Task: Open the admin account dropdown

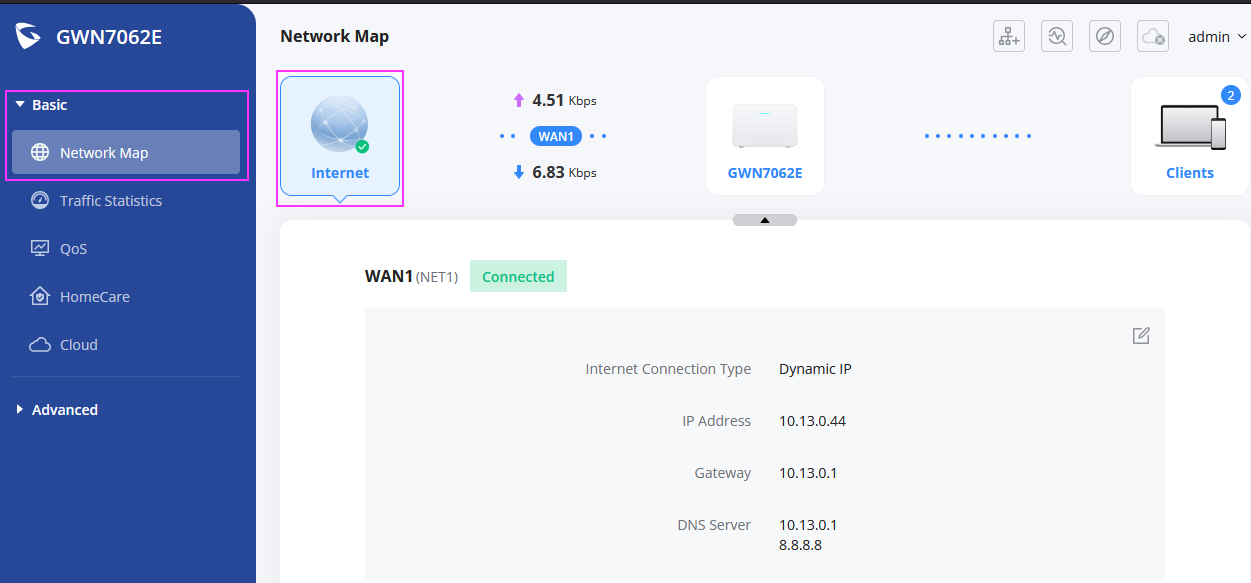Action: click(x=1217, y=37)
